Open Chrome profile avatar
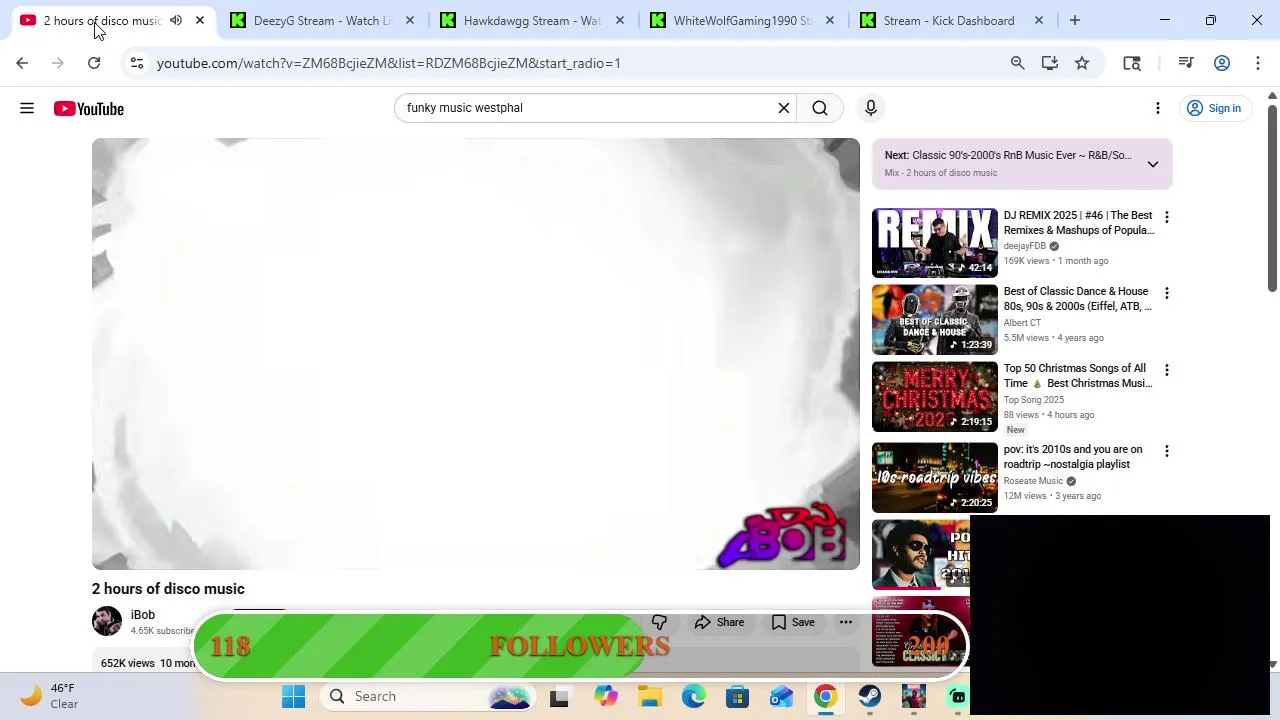 point(1222,63)
